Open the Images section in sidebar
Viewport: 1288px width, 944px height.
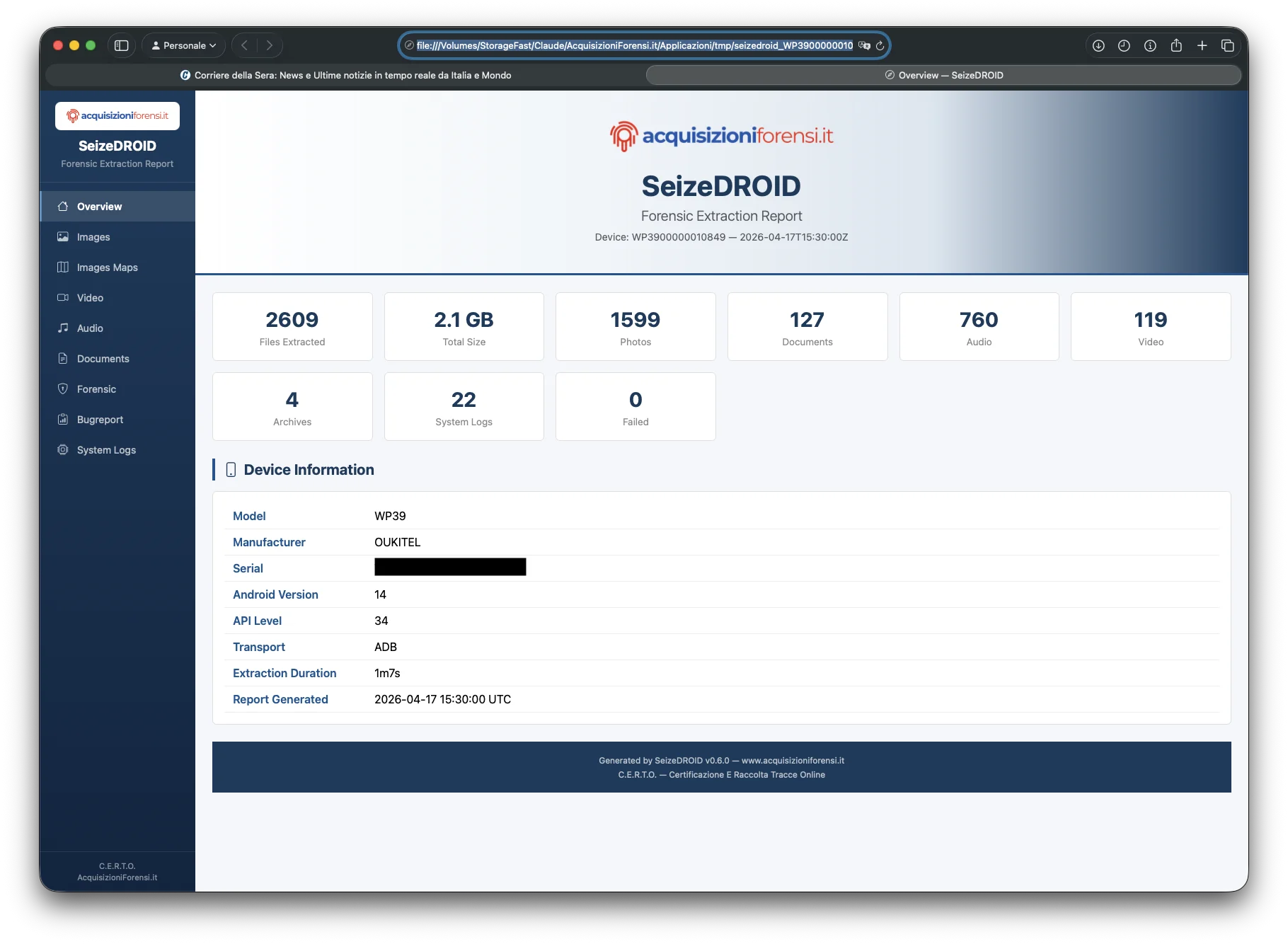click(x=93, y=236)
